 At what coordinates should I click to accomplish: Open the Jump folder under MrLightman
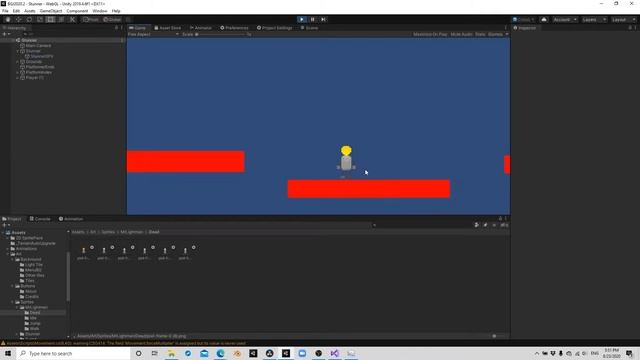[x=35, y=323]
